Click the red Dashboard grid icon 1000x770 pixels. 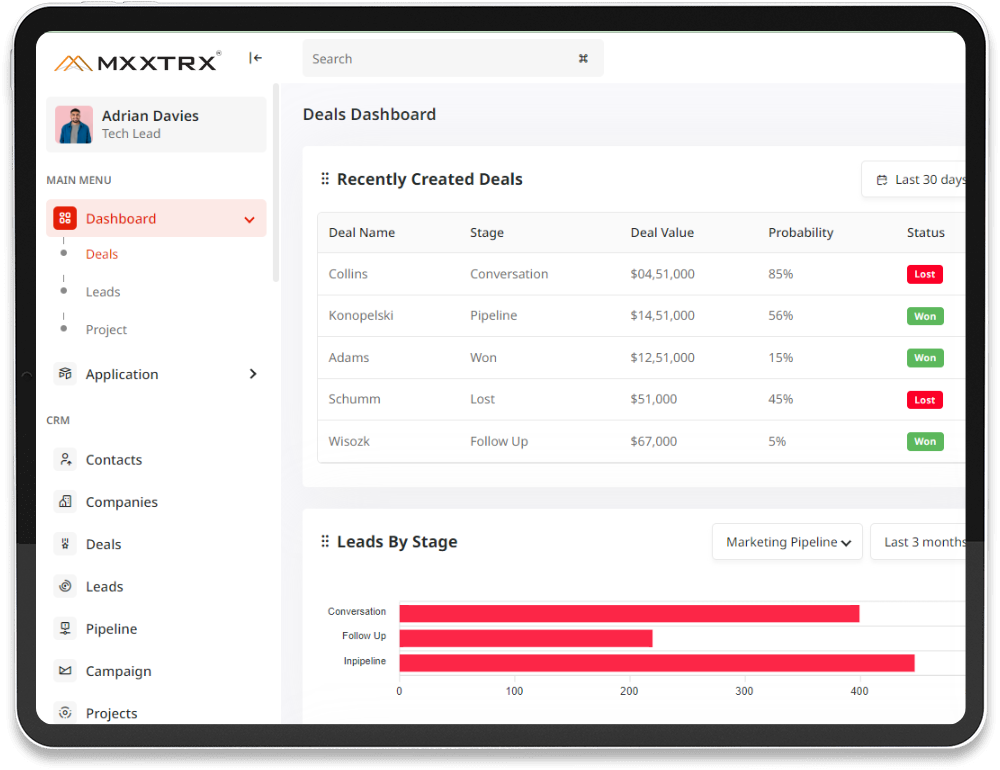point(65,218)
